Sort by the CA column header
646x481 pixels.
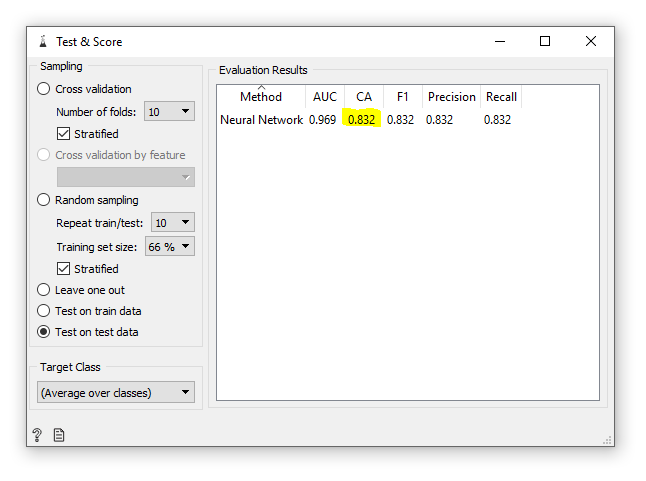coord(364,97)
